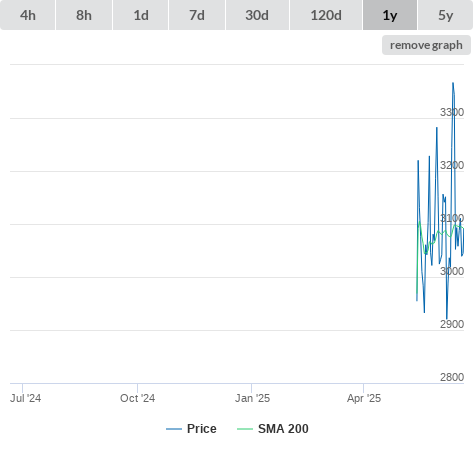Click the Oct '24 axis label
Viewport: 474px width, 455px height.
pos(137,398)
